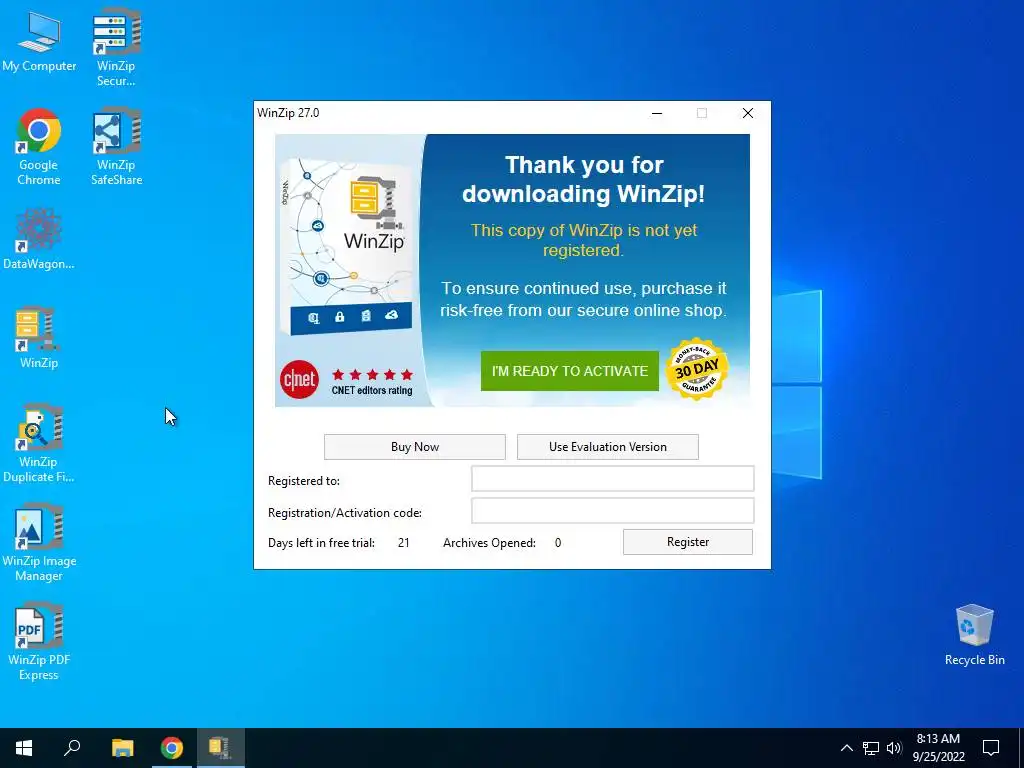This screenshot has width=1024, height=768.
Task: Click the Registration/Activation code field
Action: click(613, 511)
